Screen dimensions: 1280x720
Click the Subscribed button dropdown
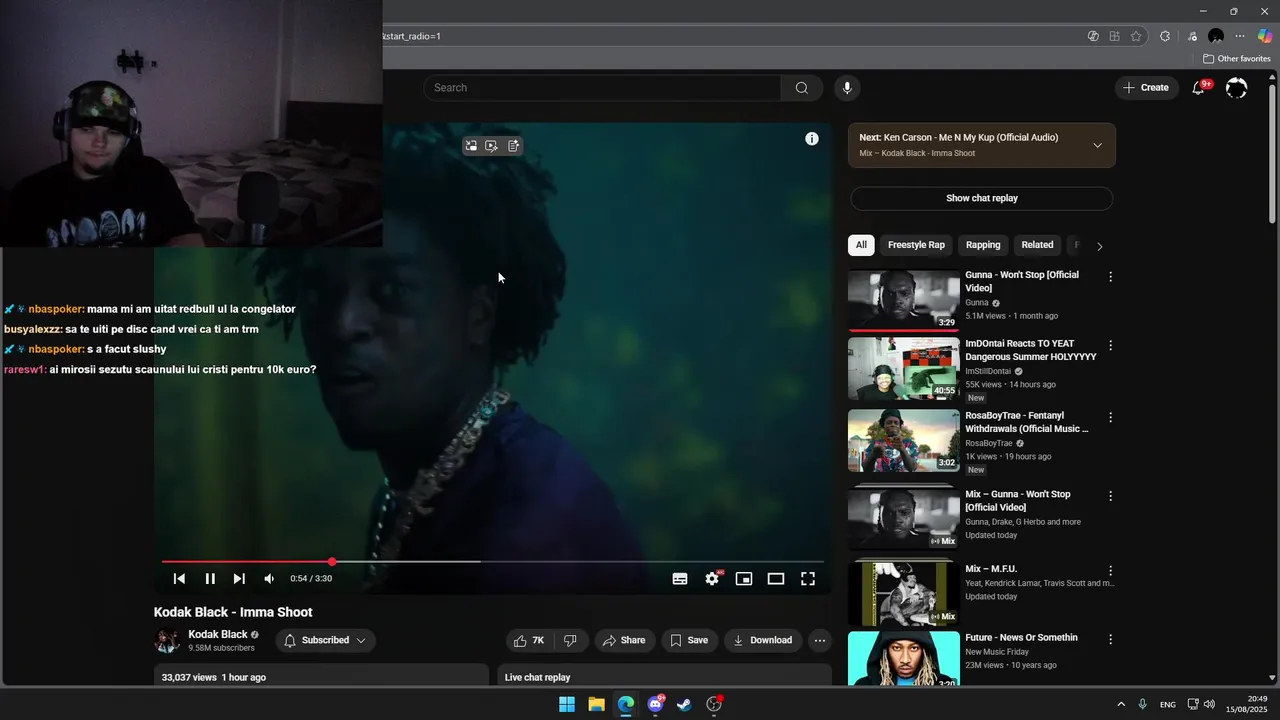(324, 640)
